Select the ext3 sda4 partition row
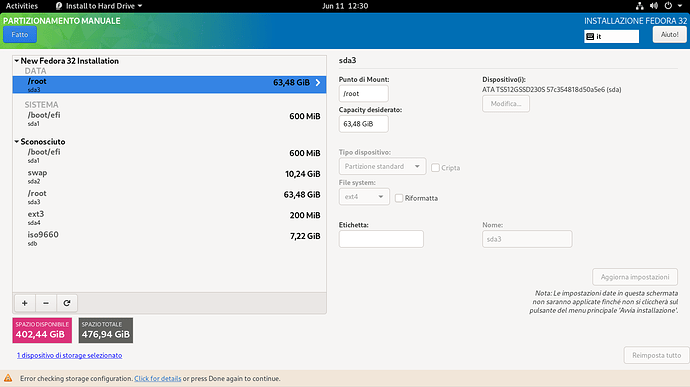Viewport: 690px width, 387px height. (169, 218)
